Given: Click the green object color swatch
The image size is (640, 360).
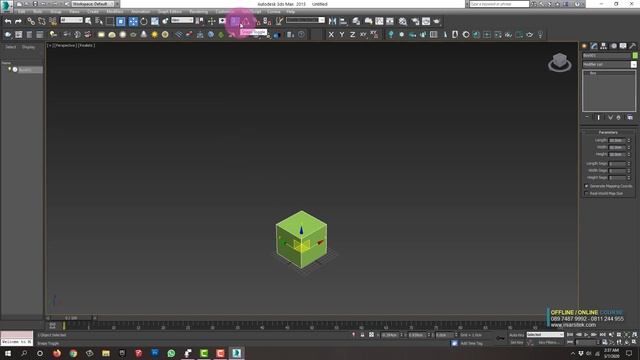Looking at the screenshot, I should [x=635, y=56].
